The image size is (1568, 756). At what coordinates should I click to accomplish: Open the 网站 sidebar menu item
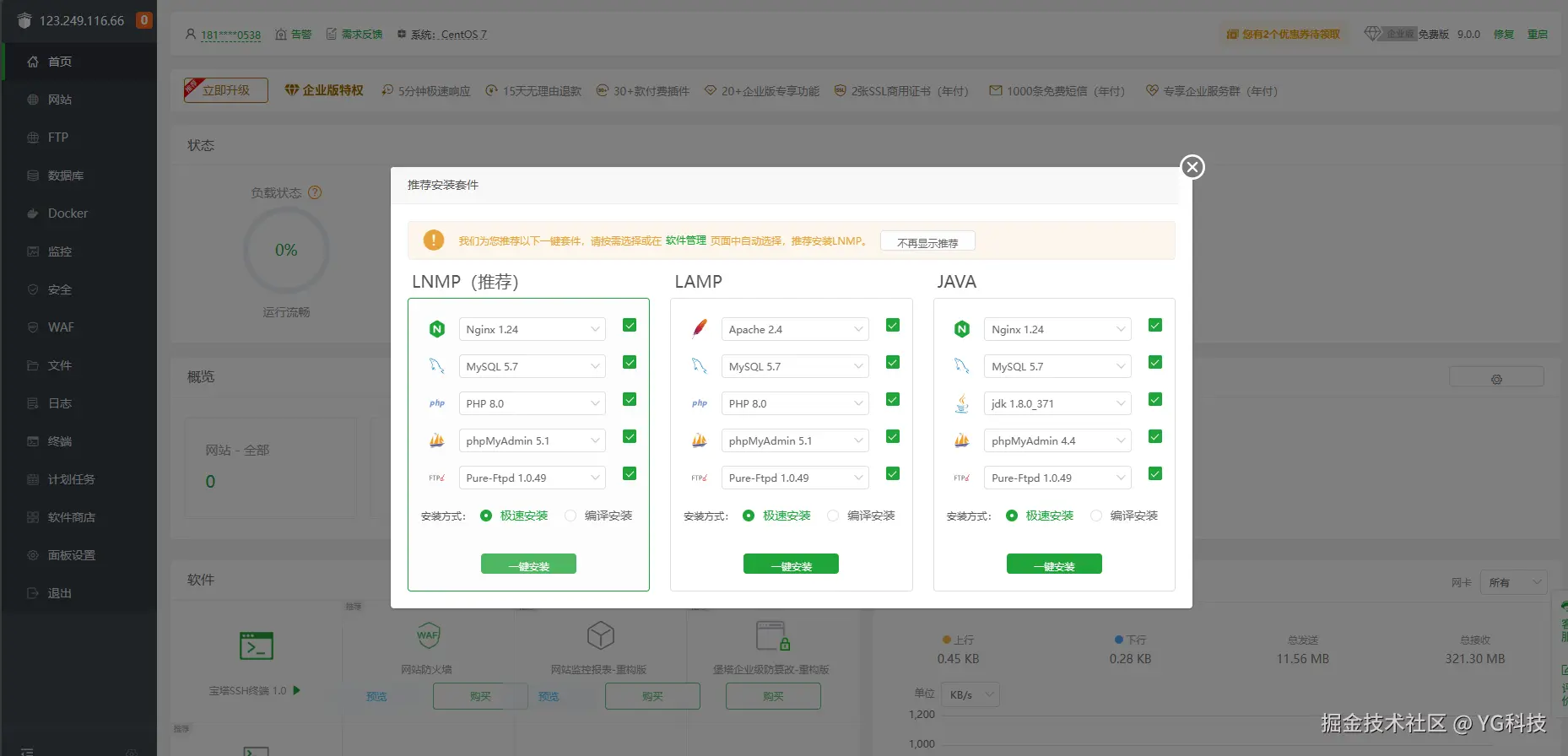78,100
